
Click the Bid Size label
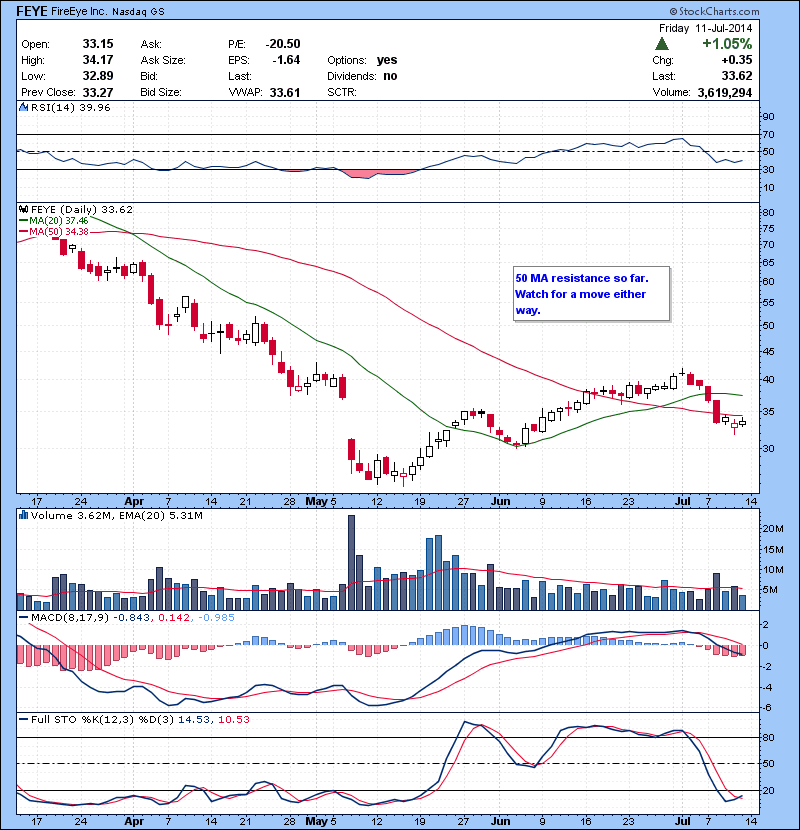[161, 93]
